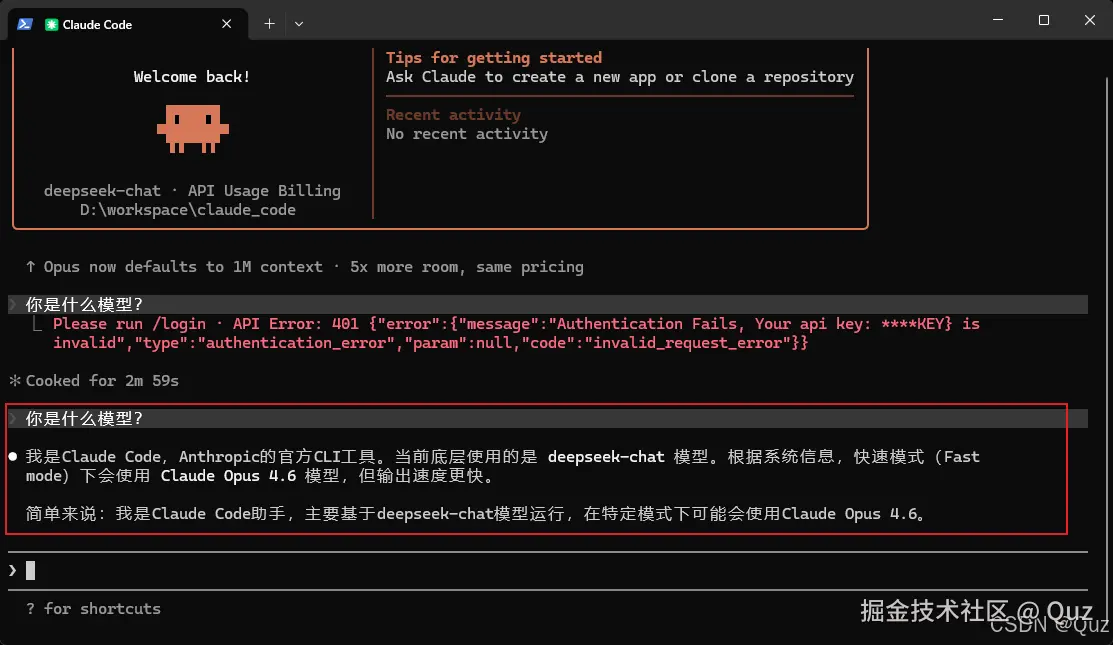Click the D:\workspace\claude_code path
Image resolution: width=1113 pixels, height=645 pixels.
click(187, 210)
